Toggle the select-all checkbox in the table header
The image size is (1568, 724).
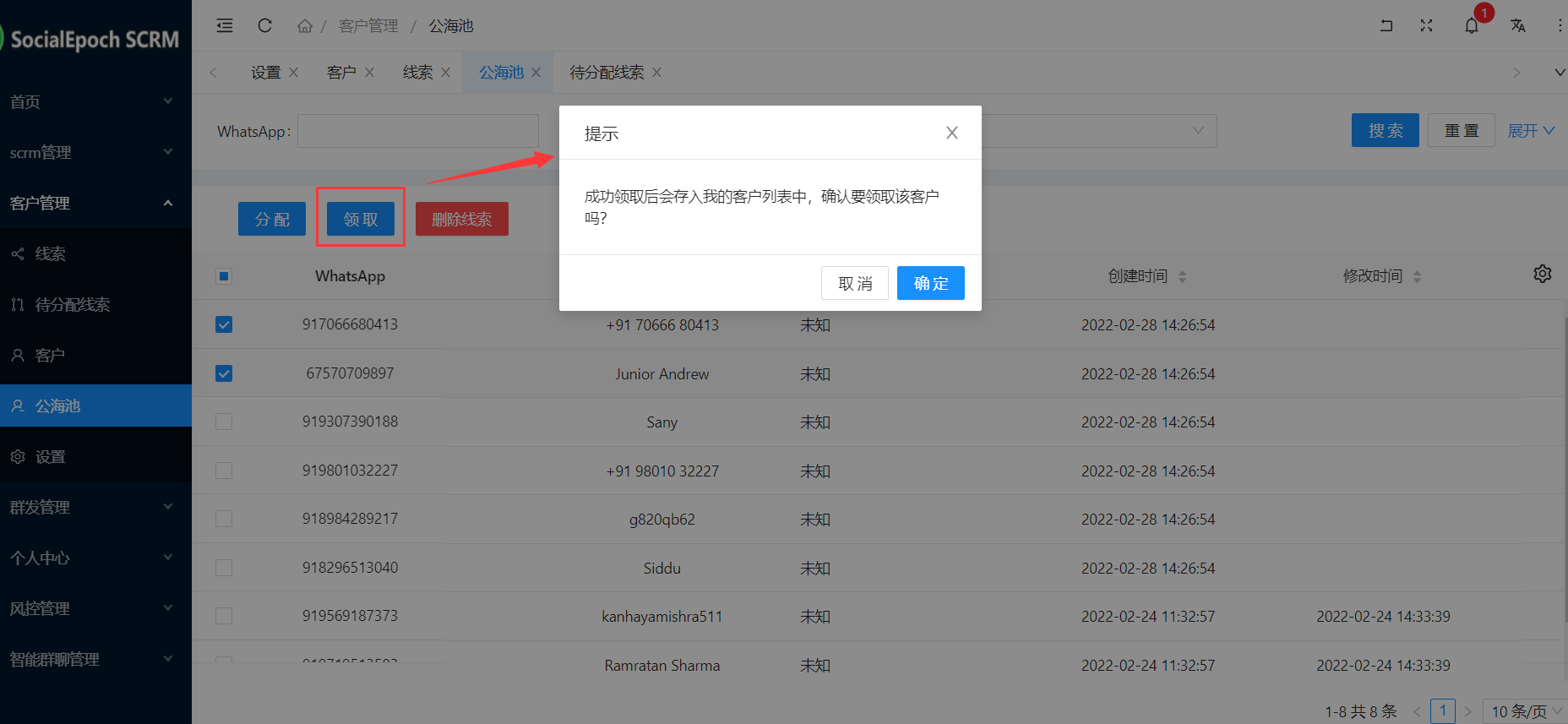[x=224, y=276]
